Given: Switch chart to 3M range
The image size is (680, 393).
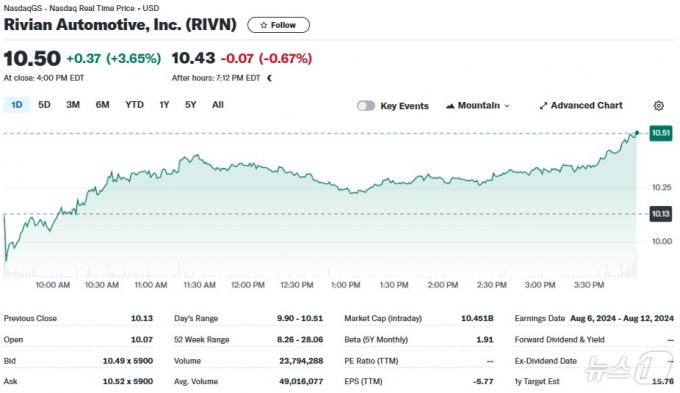Looking at the screenshot, I should click(x=73, y=105).
